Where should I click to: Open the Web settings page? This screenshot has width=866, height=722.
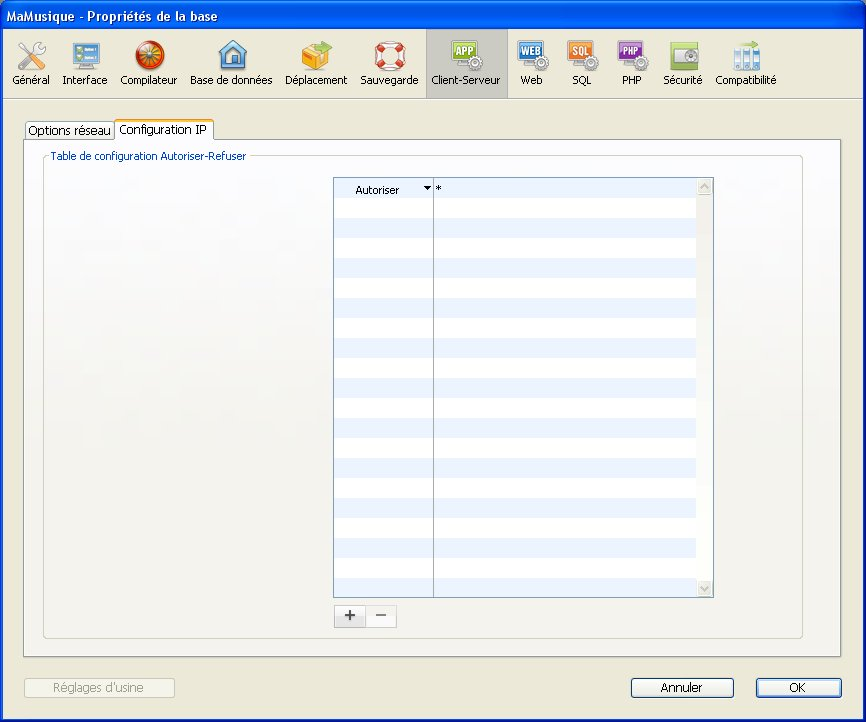531,63
